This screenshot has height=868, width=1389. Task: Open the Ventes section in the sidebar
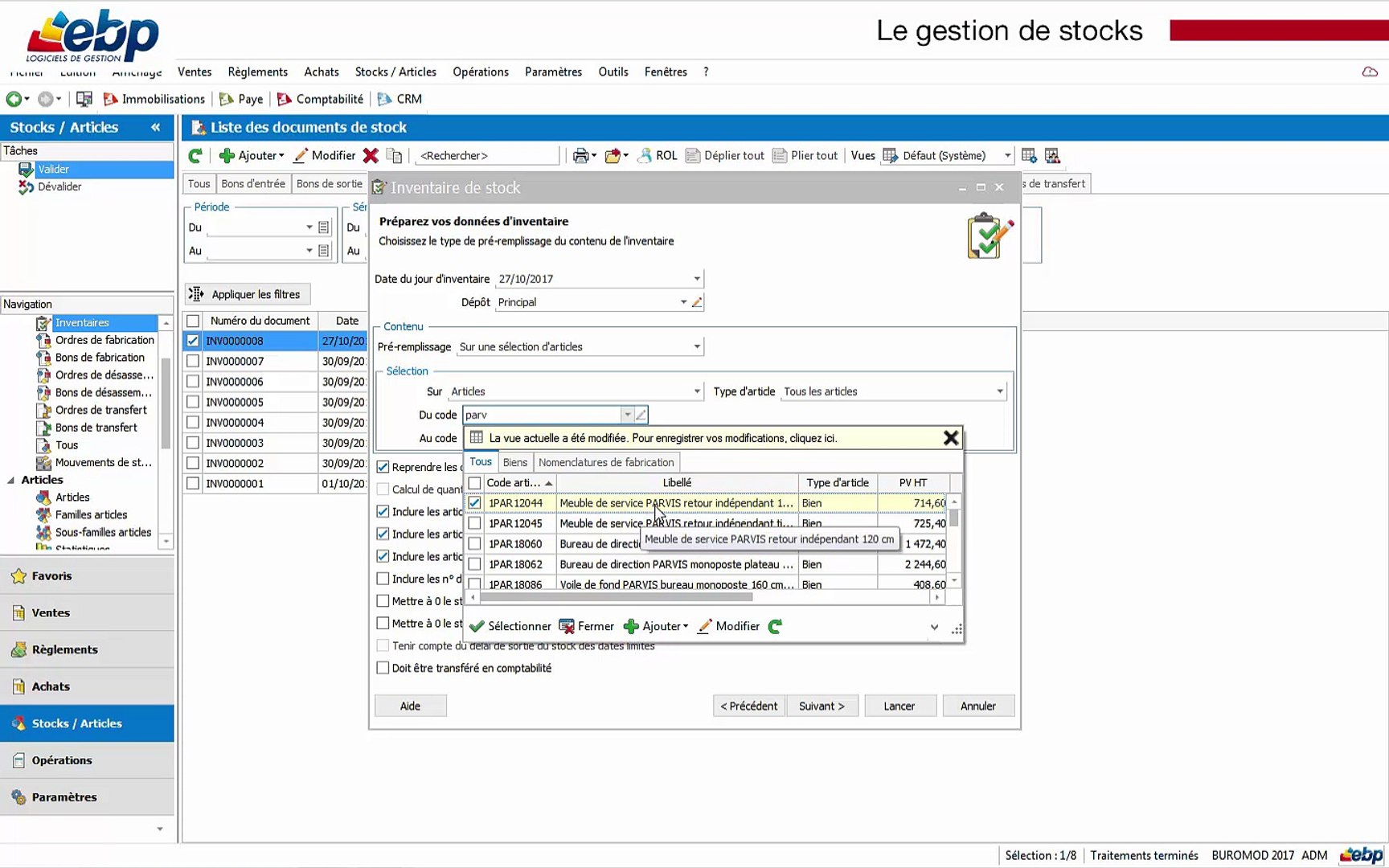87,612
